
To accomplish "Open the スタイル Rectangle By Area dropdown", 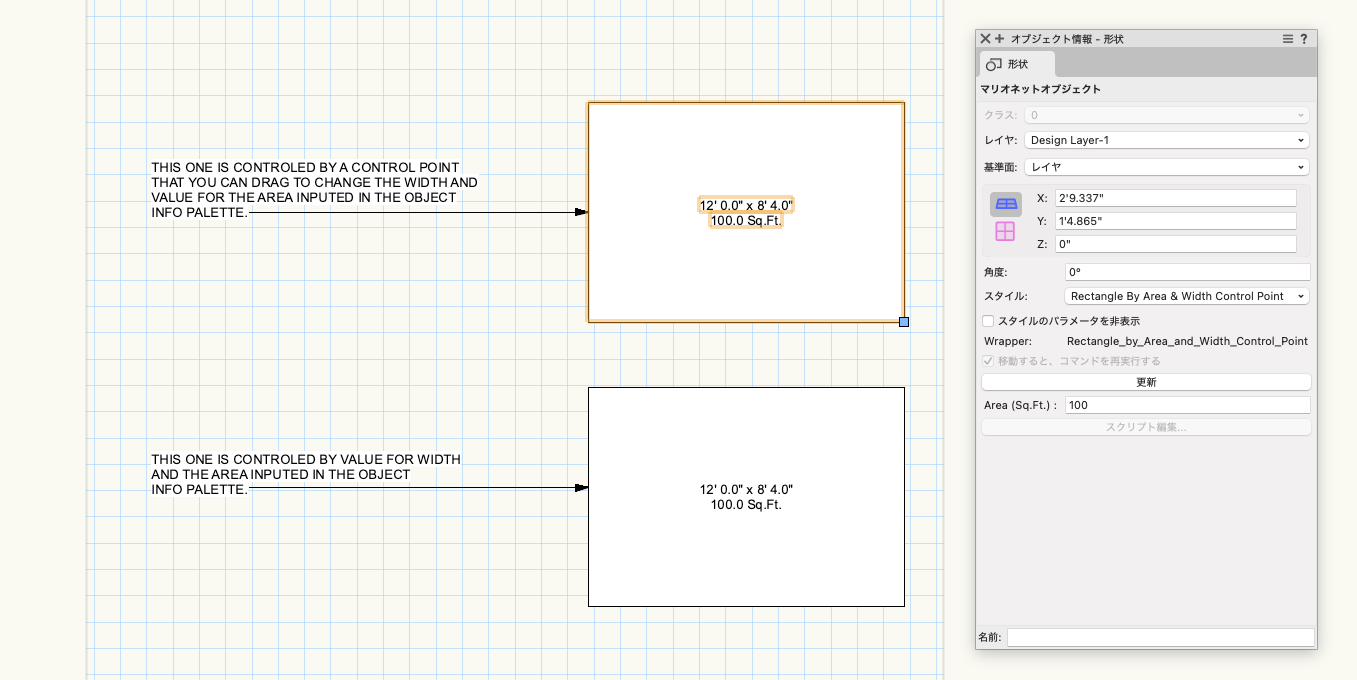I will 1187,296.
